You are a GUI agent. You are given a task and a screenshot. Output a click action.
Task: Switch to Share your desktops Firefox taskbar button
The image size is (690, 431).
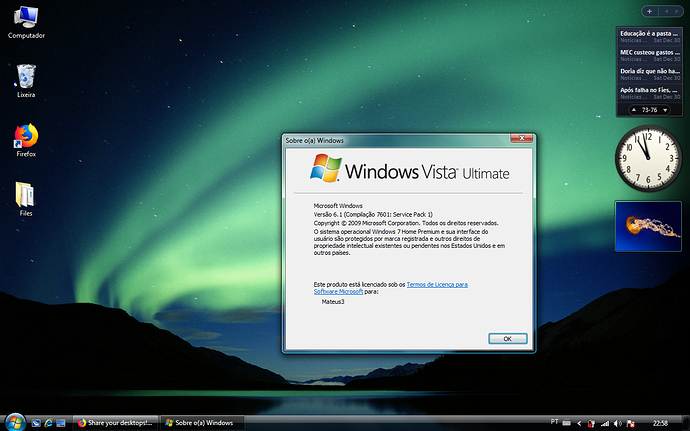(115, 423)
